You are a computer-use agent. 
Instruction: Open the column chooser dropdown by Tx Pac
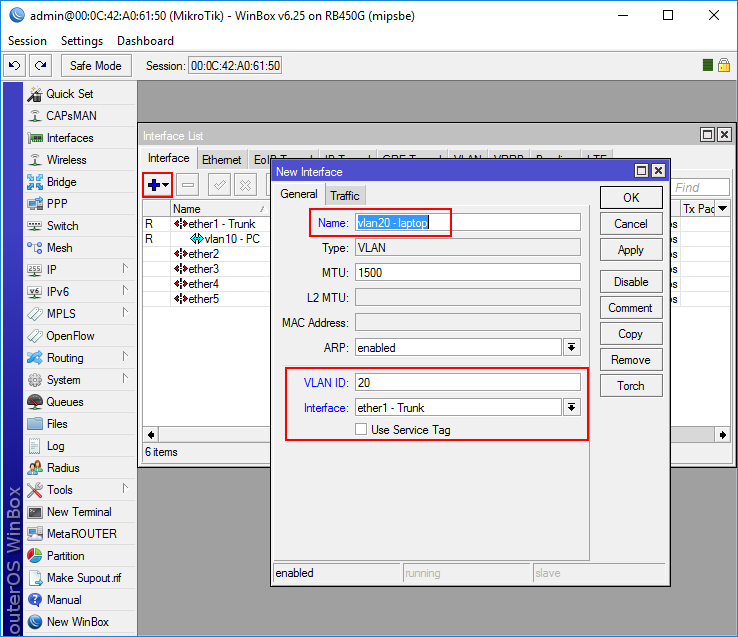[723, 208]
